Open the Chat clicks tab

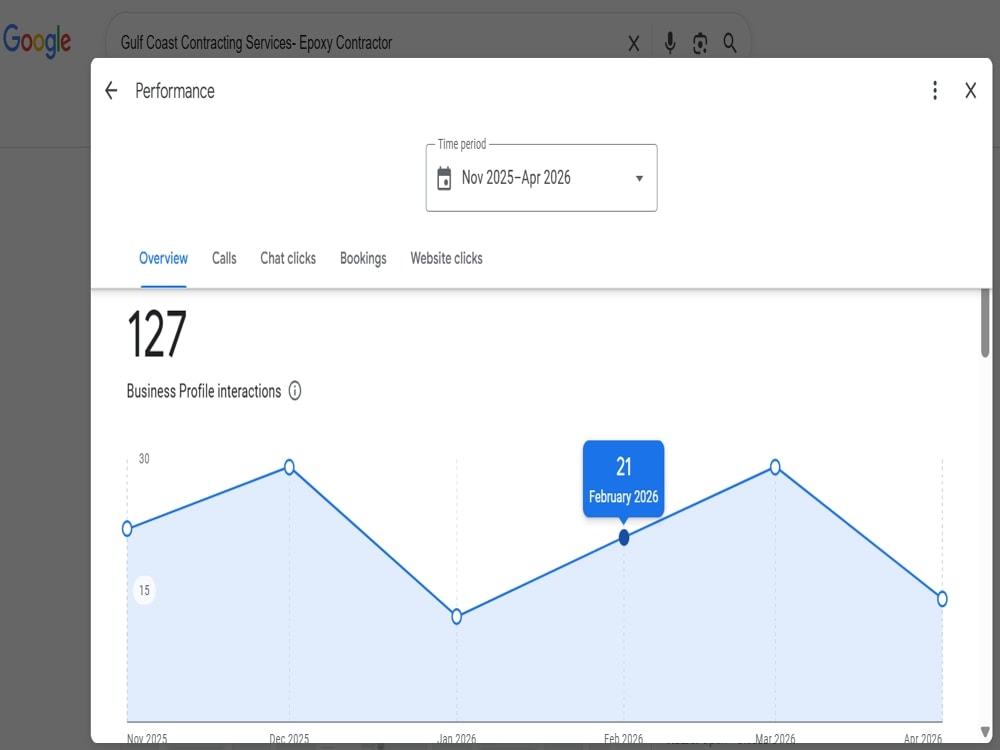click(288, 258)
